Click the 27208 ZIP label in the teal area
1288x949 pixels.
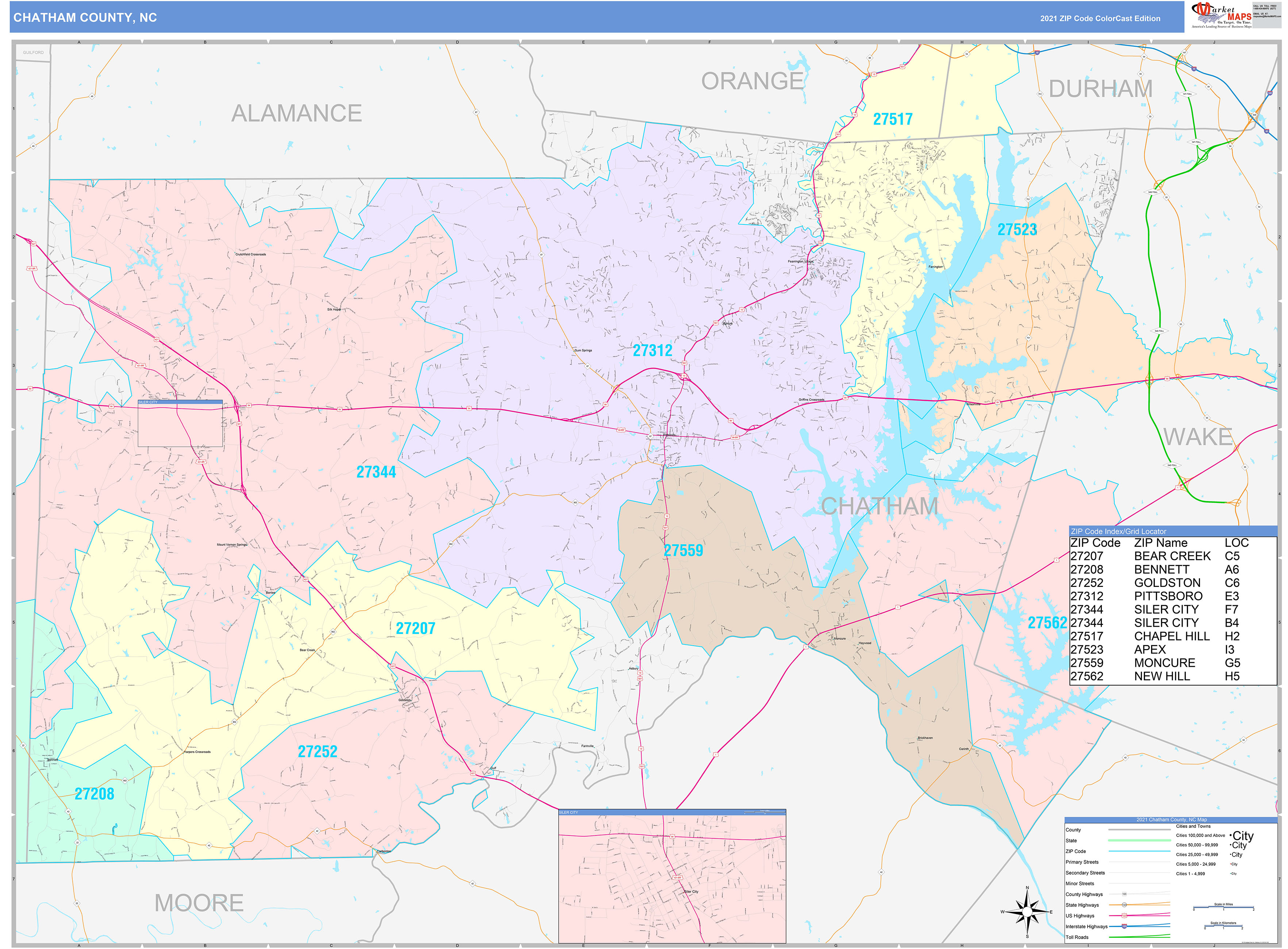[94, 794]
